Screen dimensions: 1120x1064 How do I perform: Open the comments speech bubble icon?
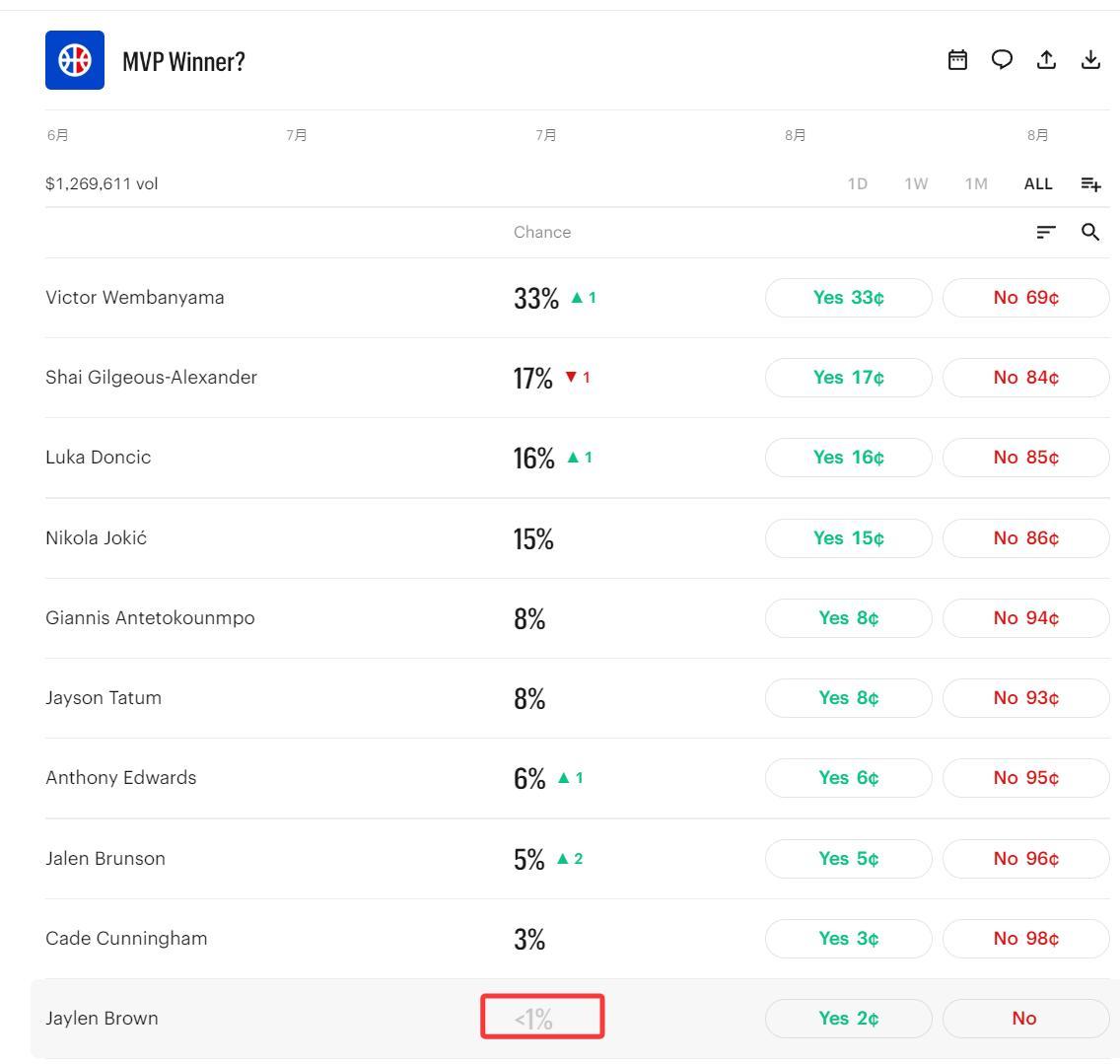tap(1002, 60)
